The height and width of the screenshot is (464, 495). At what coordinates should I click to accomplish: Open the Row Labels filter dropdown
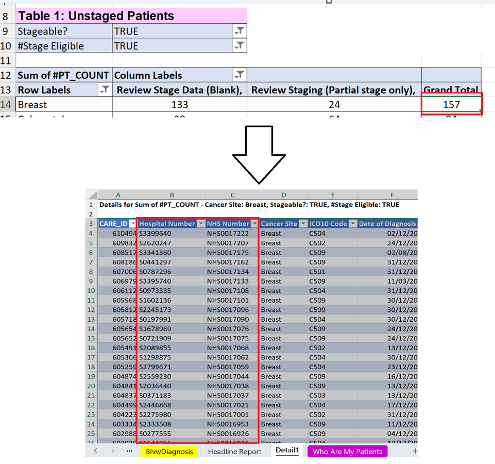point(105,90)
